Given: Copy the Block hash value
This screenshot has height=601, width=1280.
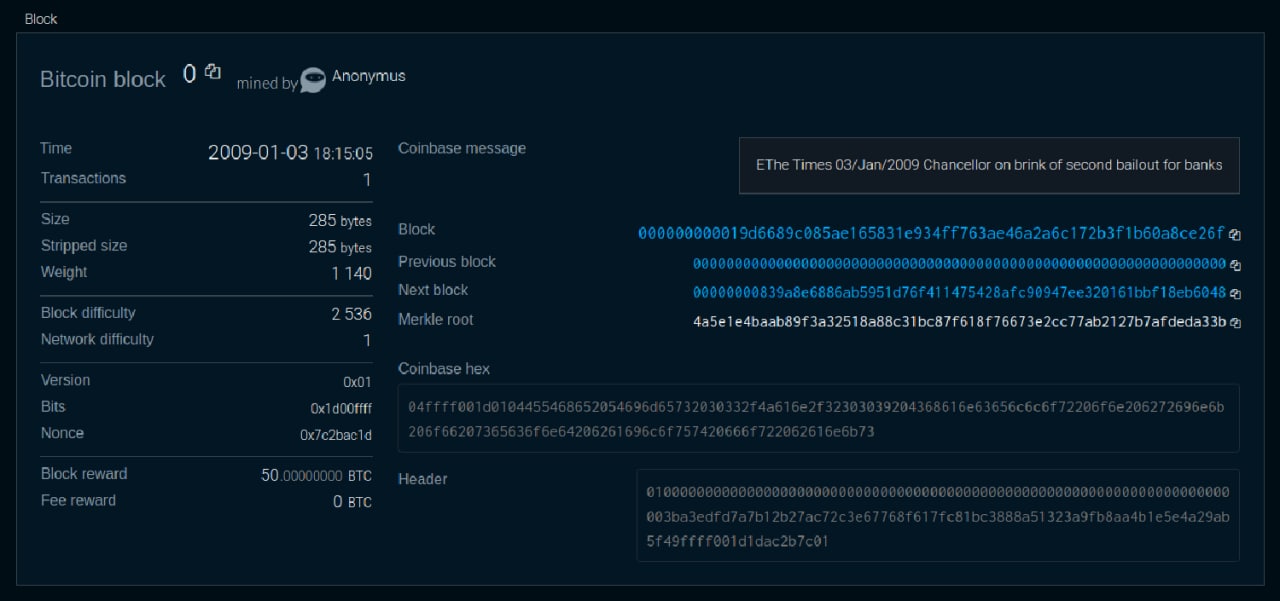Looking at the screenshot, I should pyautogui.click(x=1235, y=235).
